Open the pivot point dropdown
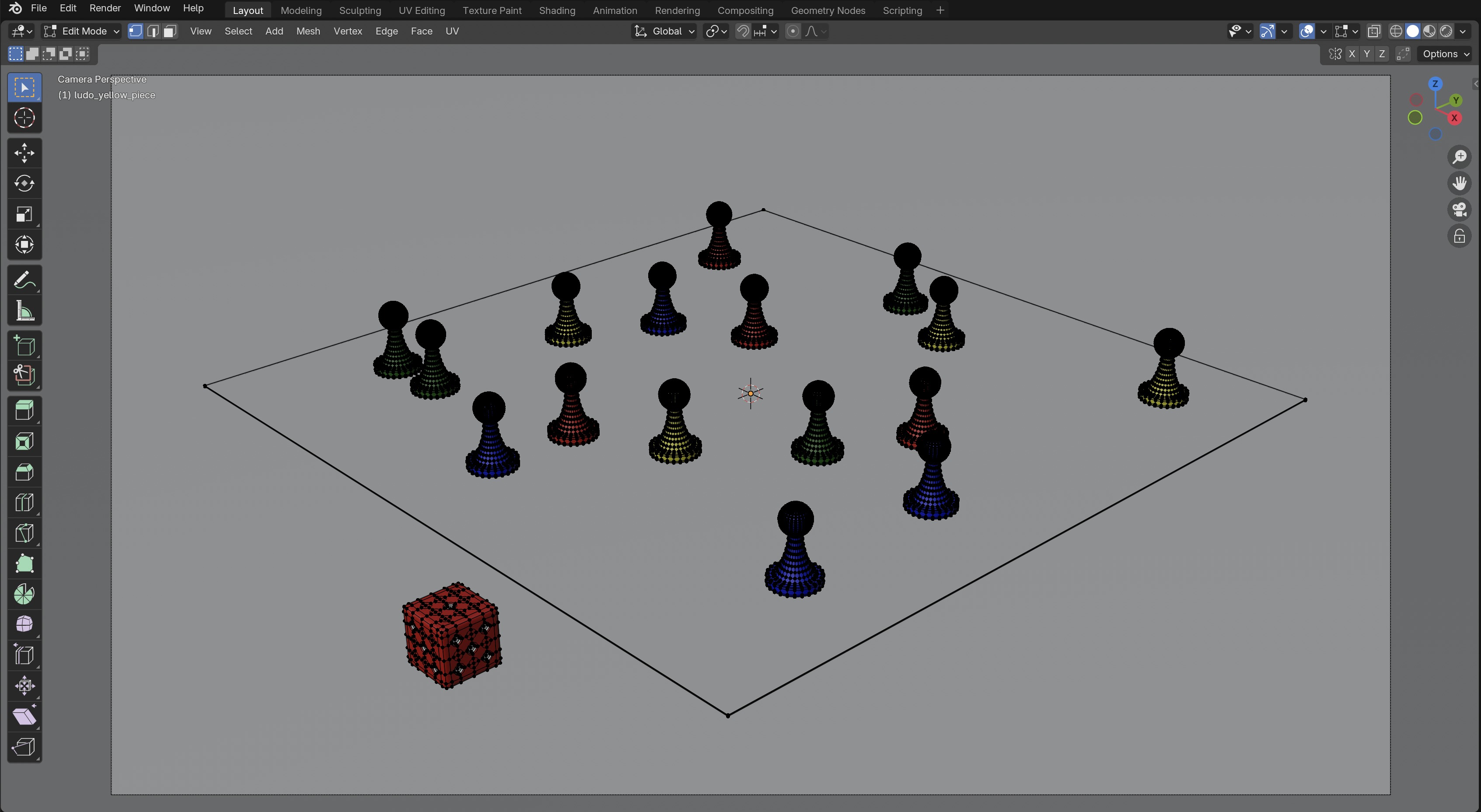Screen dimensions: 1481x812 click(716, 31)
